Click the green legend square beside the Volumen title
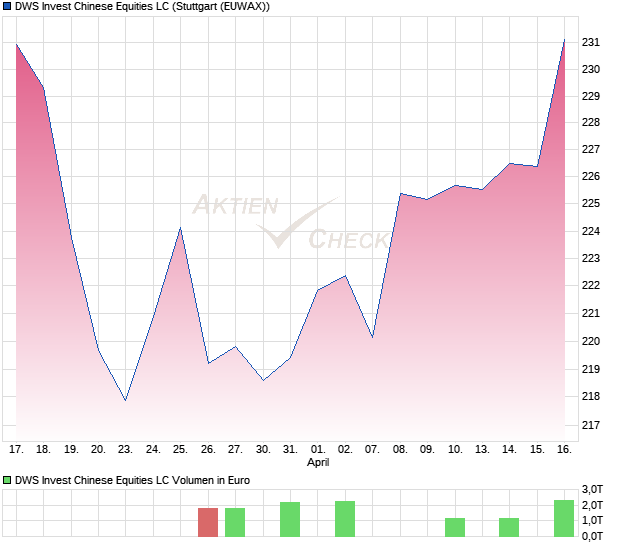This screenshot has width=620, height=546. pyautogui.click(x=7, y=480)
